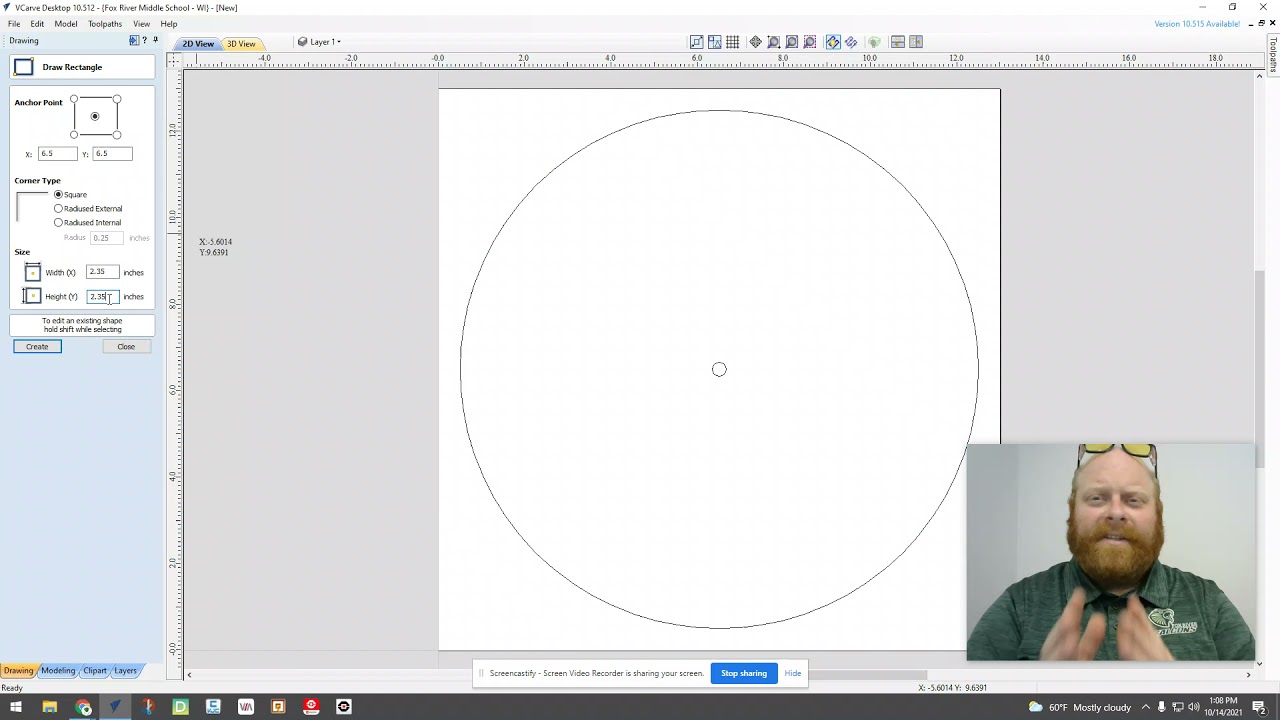Switch to the Drawing bottom tab
The width and height of the screenshot is (1280, 720).
(x=18, y=671)
